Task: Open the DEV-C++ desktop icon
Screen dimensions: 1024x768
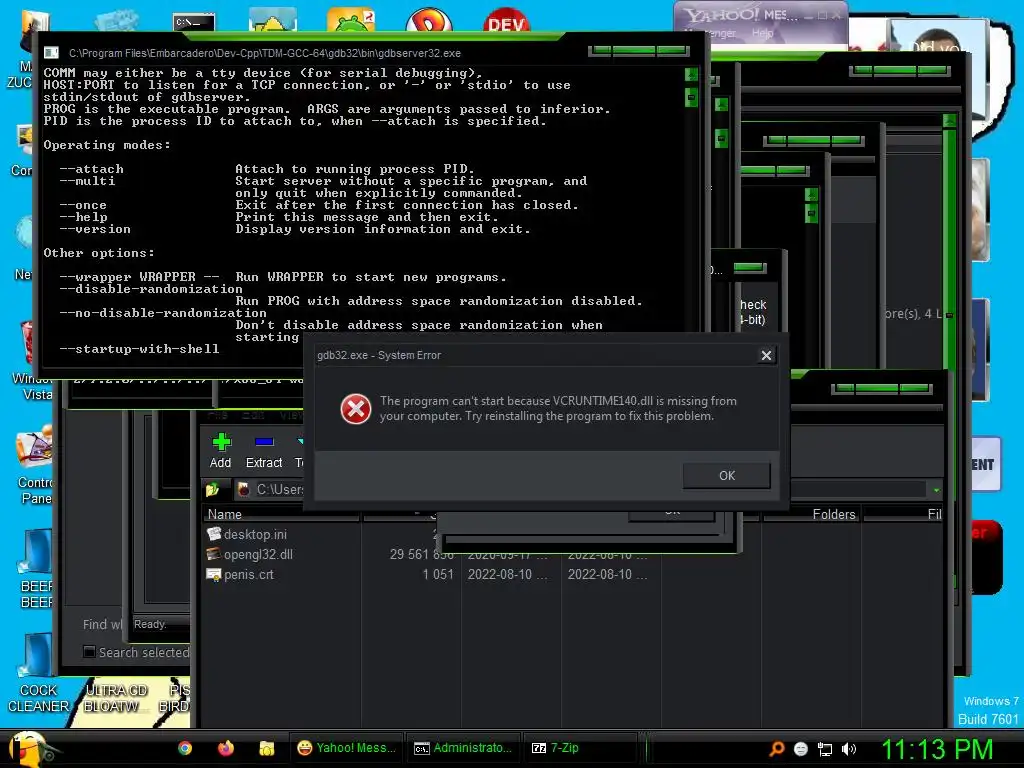Action: point(506,20)
